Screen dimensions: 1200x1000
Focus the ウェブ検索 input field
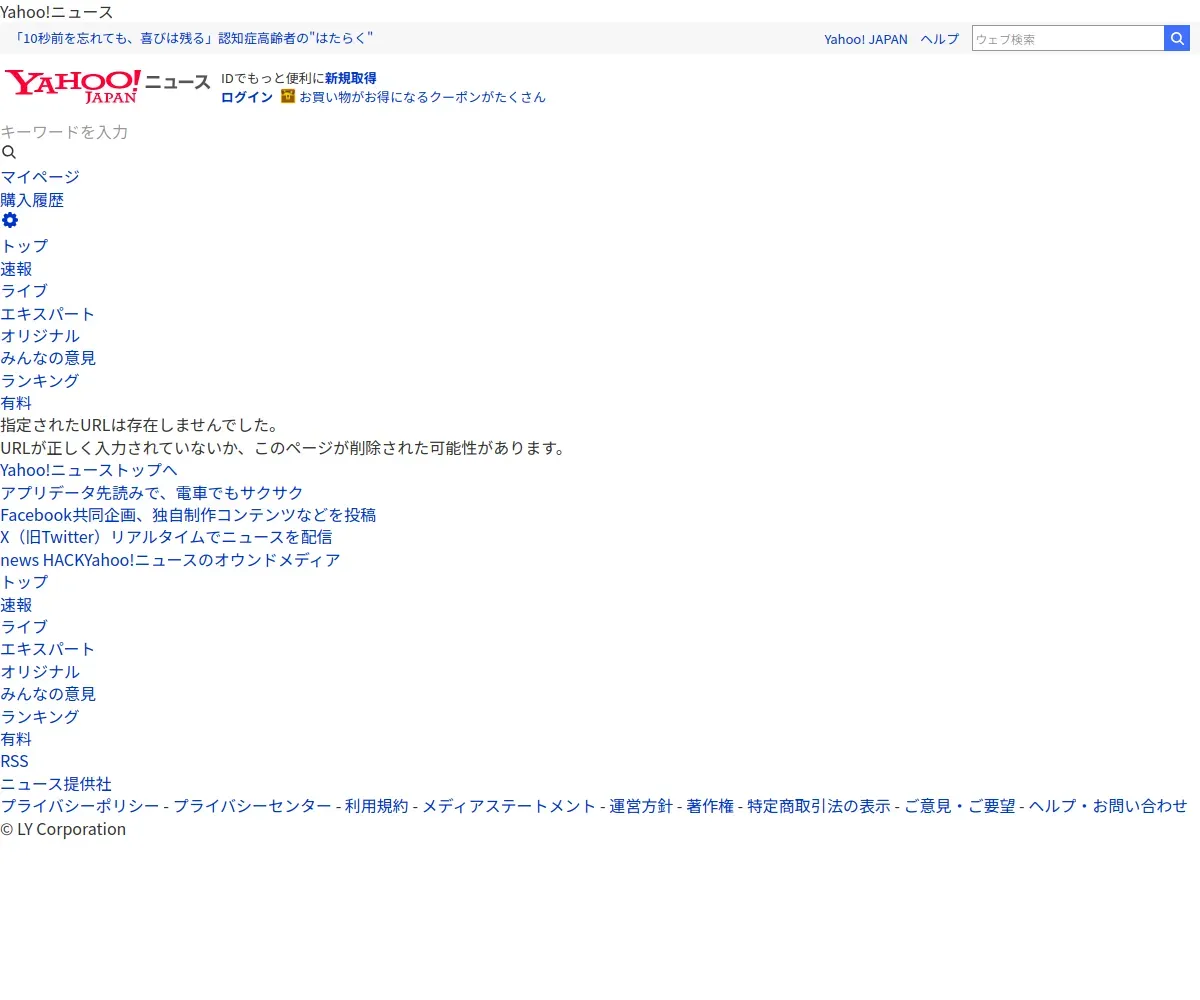point(1068,38)
